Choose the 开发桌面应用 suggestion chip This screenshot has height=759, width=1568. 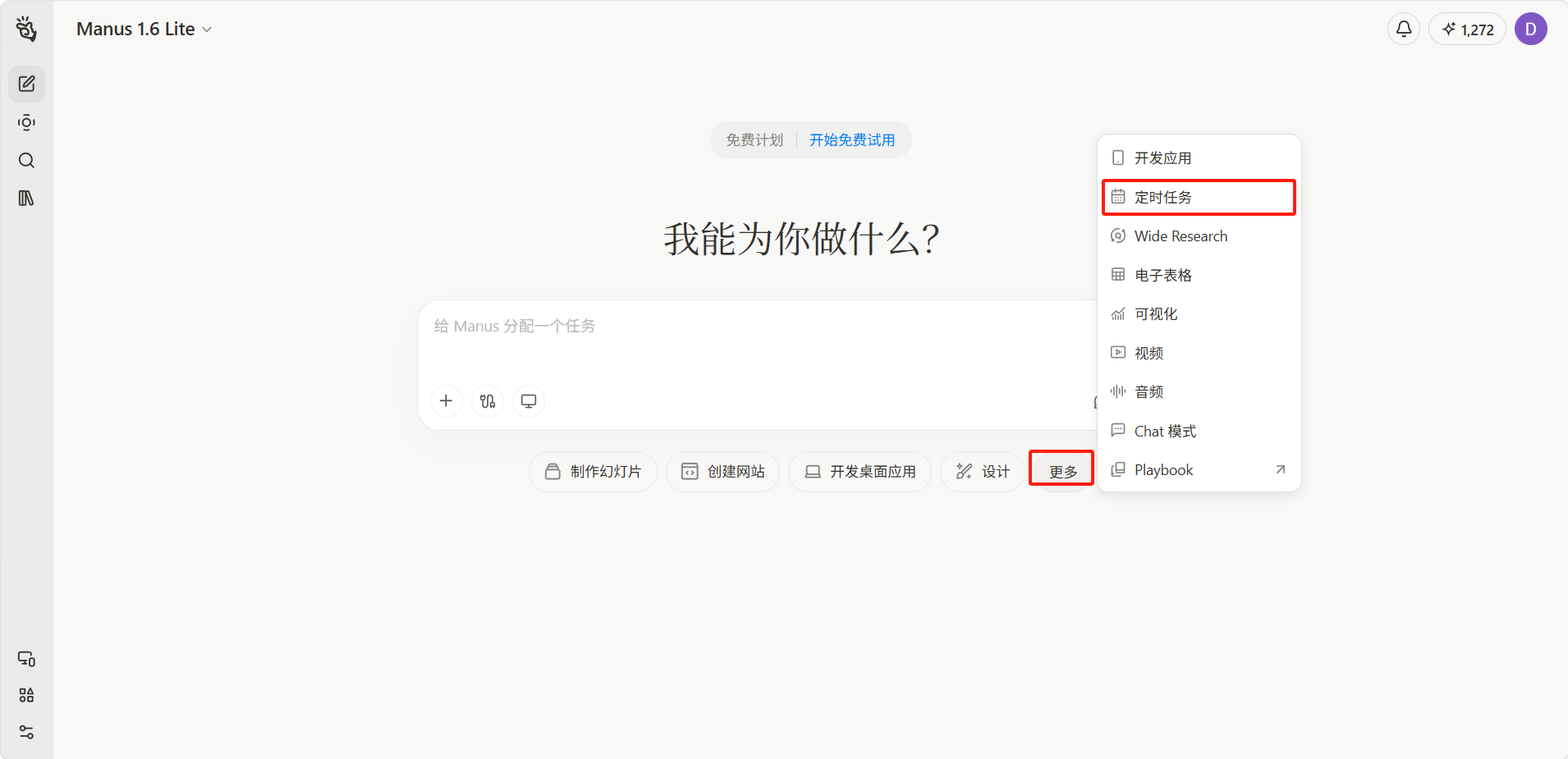click(860, 472)
